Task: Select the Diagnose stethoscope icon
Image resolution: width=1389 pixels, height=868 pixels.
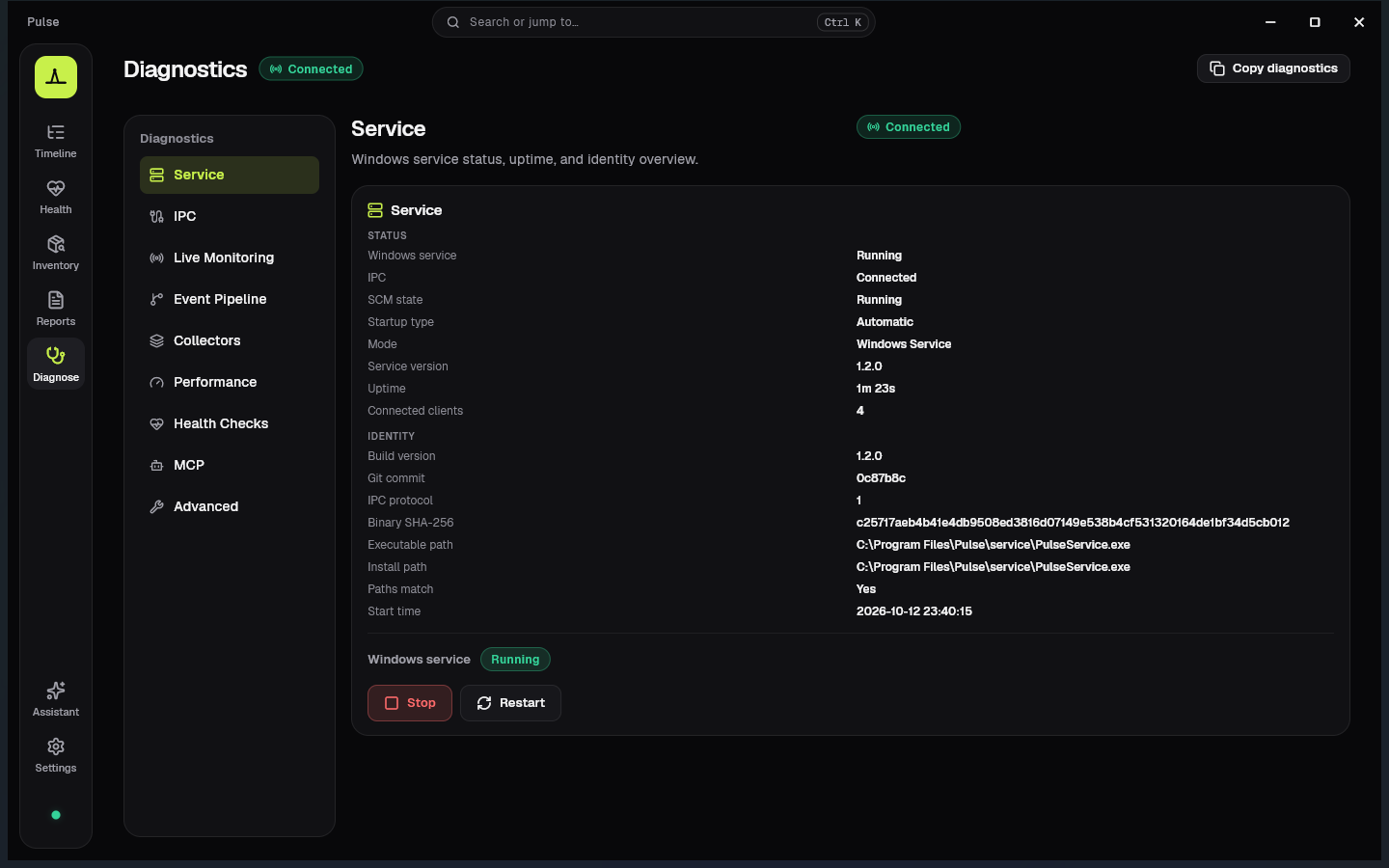Action: pyautogui.click(x=56, y=356)
